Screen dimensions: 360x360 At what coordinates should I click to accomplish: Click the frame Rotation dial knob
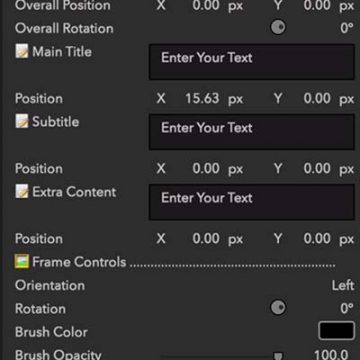pos(278,308)
